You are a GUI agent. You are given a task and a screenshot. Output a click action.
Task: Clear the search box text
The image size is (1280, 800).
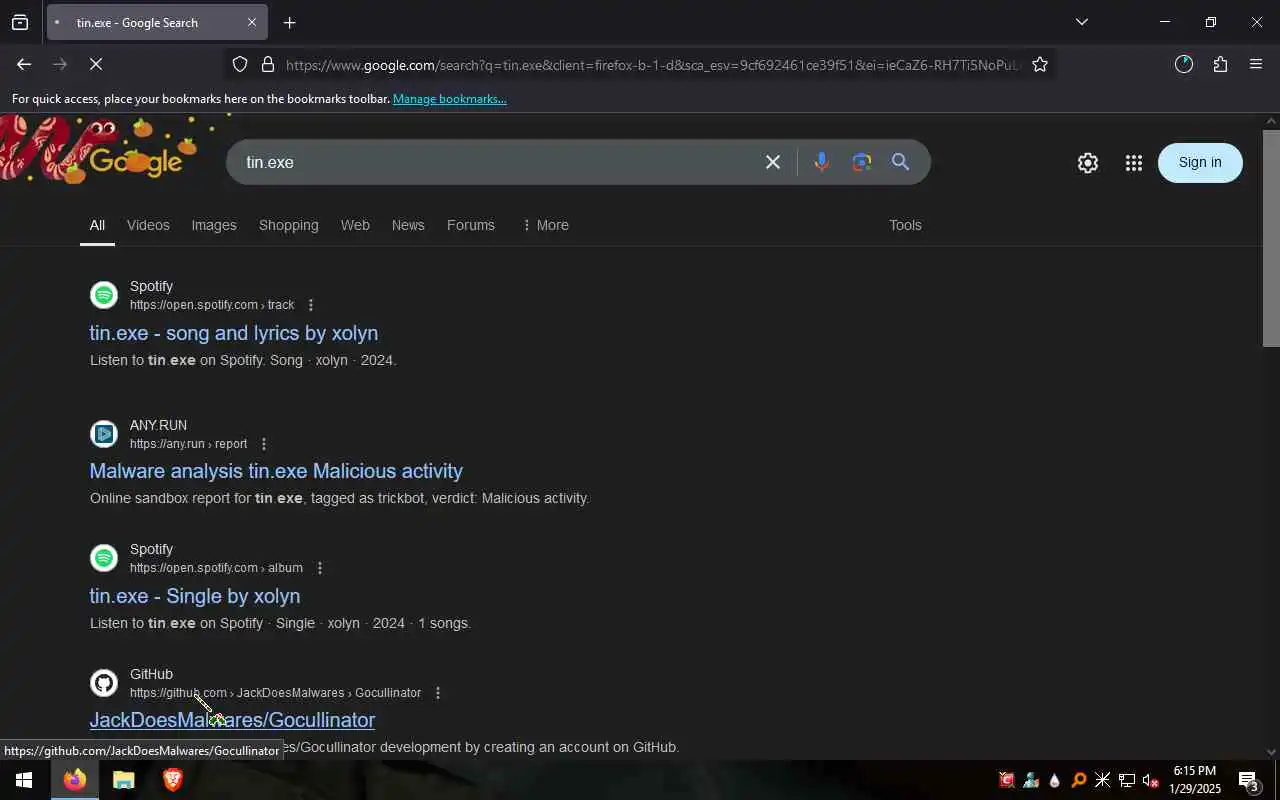[772, 162]
